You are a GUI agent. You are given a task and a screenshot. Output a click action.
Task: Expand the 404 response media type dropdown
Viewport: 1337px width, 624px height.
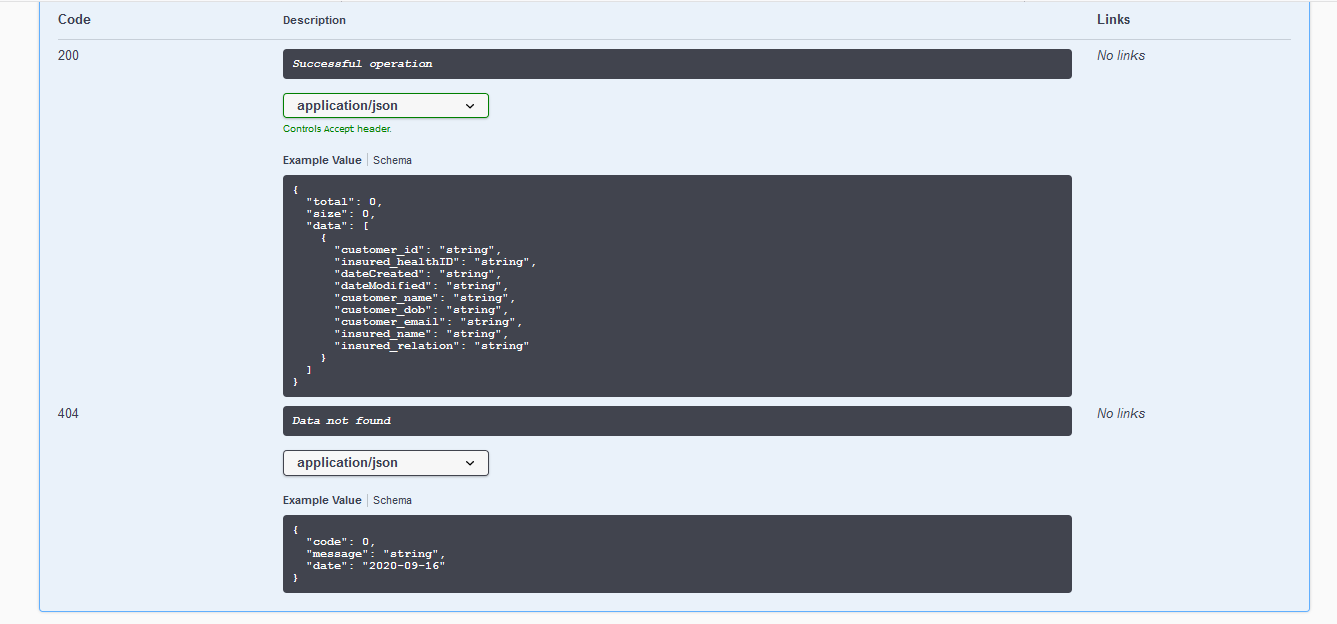click(x=385, y=463)
